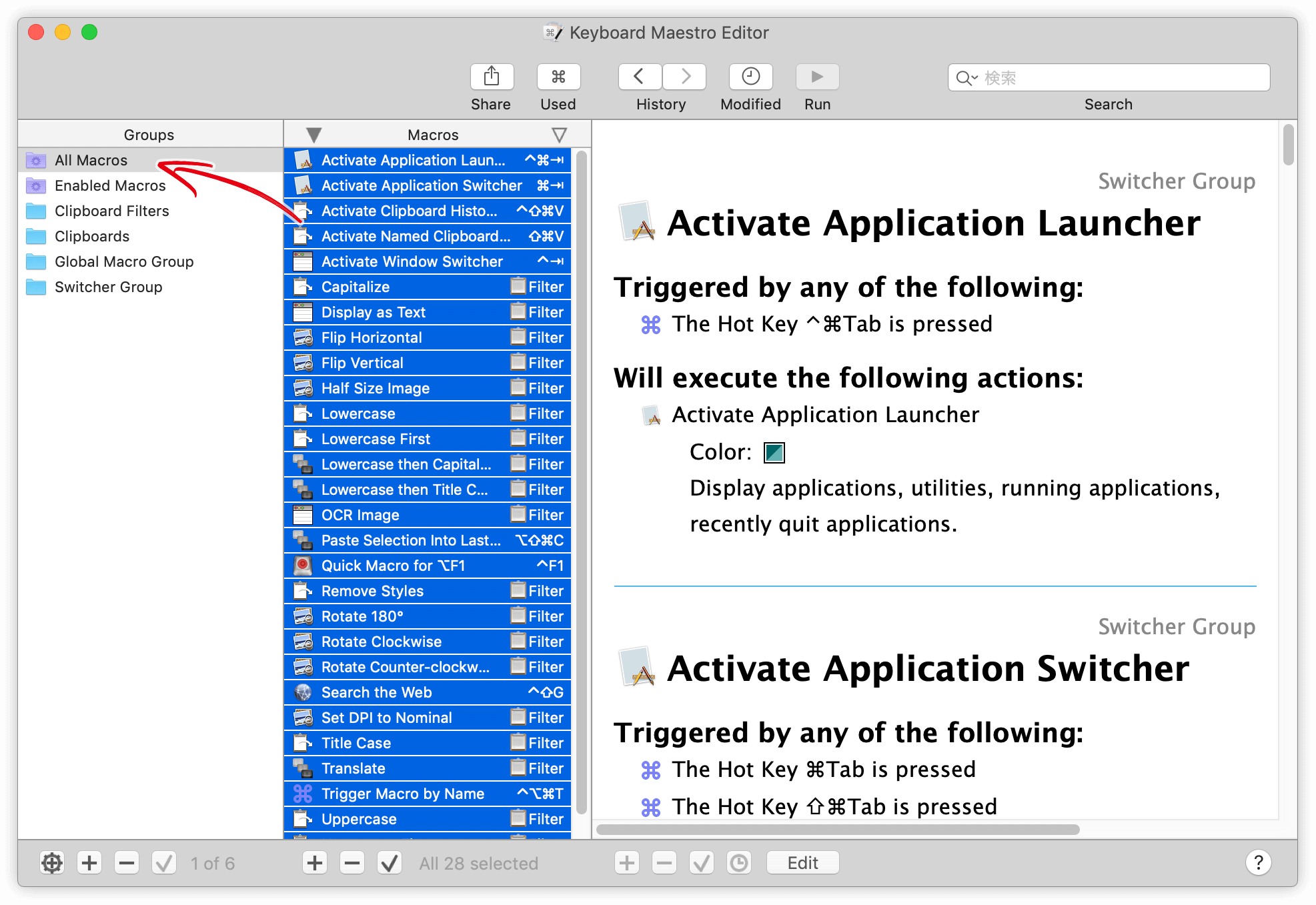Select Title Case macro
The height and width of the screenshot is (905, 1316).
pos(428,743)
